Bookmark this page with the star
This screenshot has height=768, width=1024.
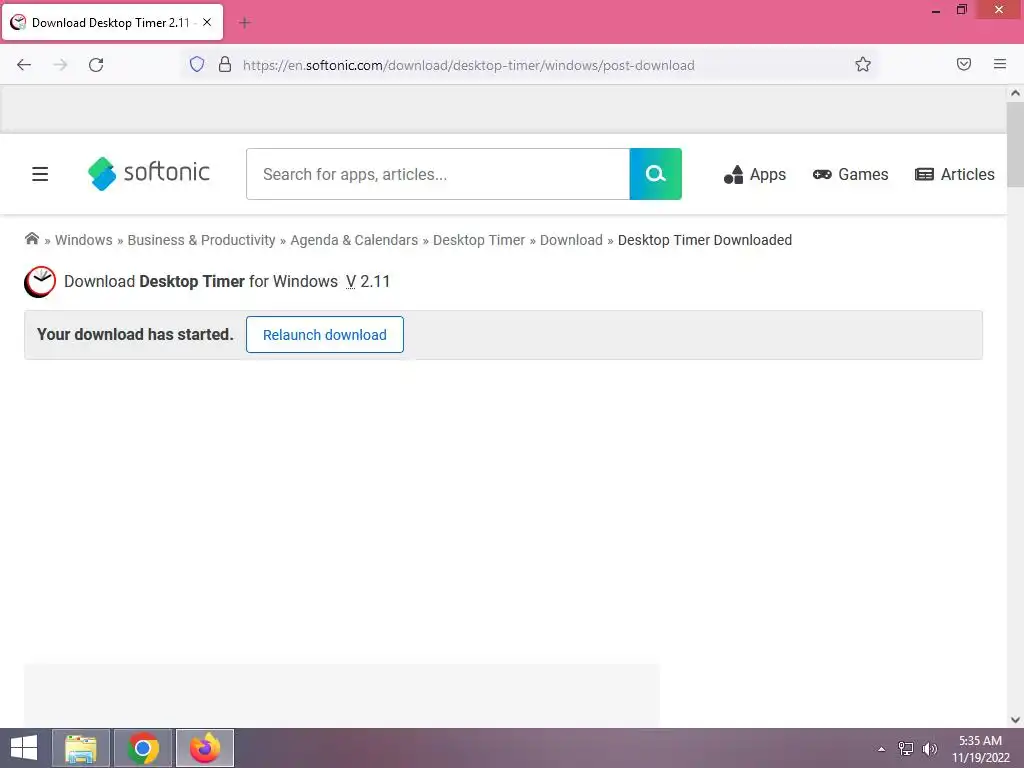point(863,64)
